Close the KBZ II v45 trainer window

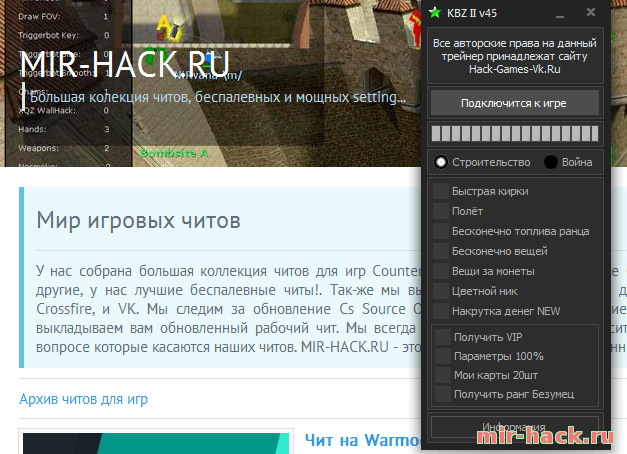click(x=591, y=12)
